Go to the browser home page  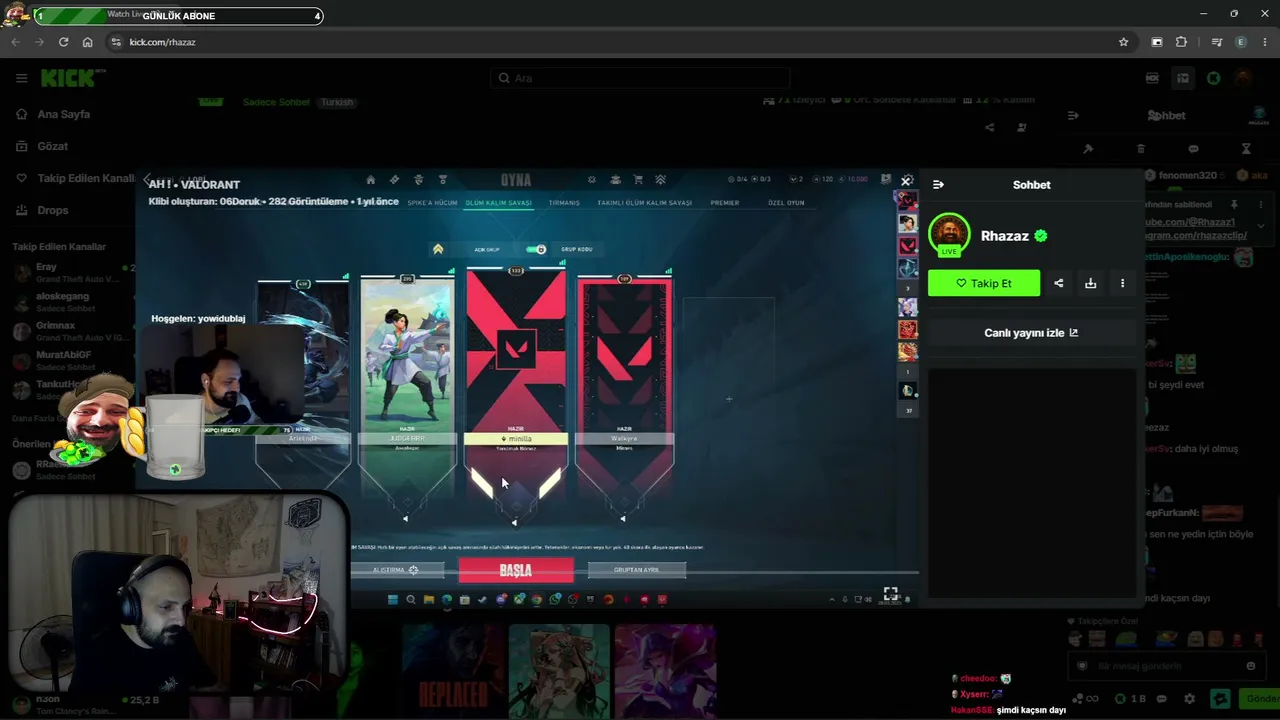87,42
